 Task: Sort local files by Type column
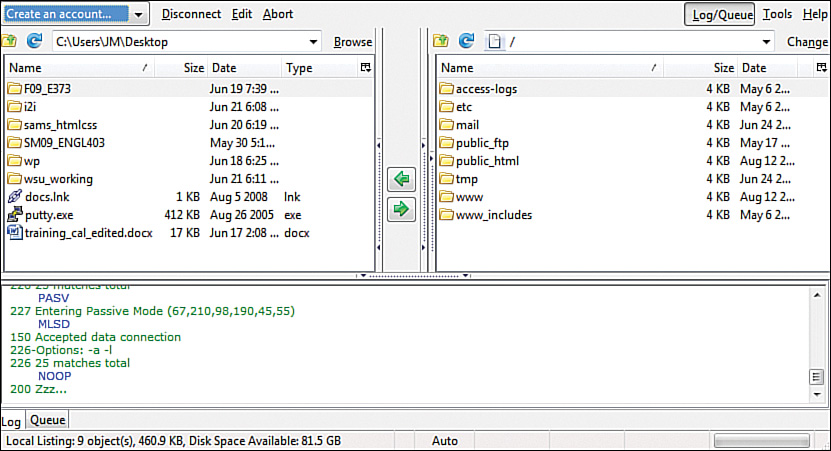(x=320, y=68)
